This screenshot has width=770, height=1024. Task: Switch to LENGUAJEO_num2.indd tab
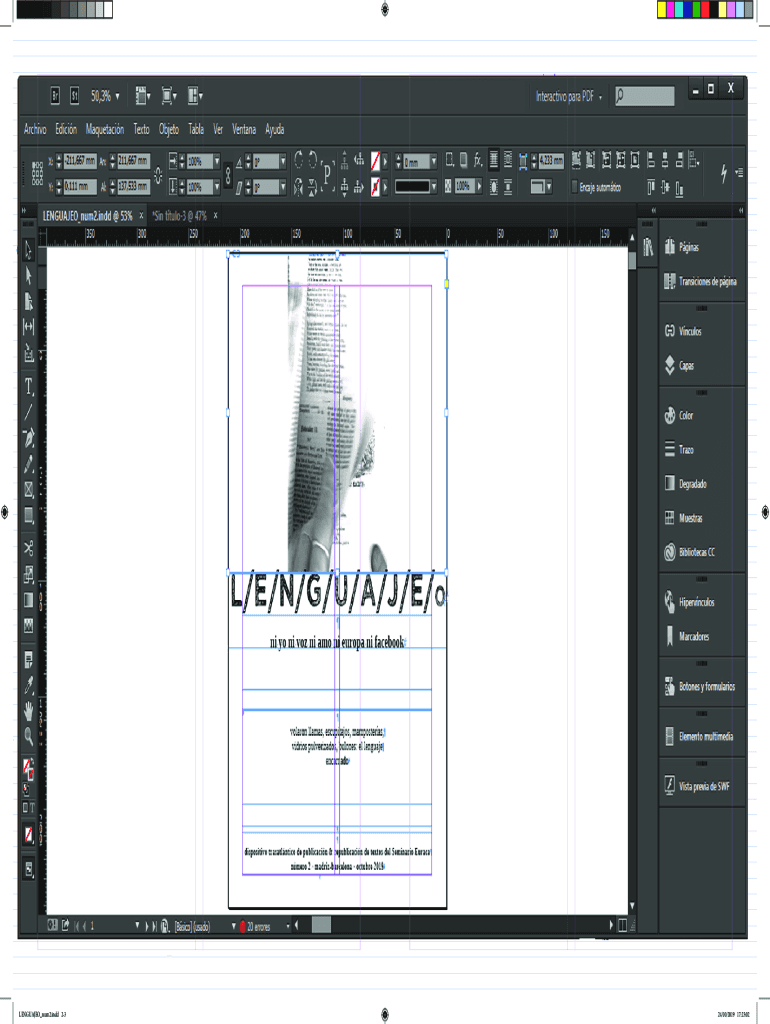87,216
